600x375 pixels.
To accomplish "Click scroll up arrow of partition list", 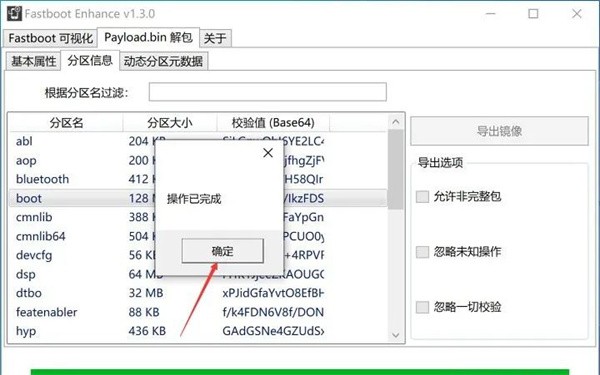I will [396, 122].
